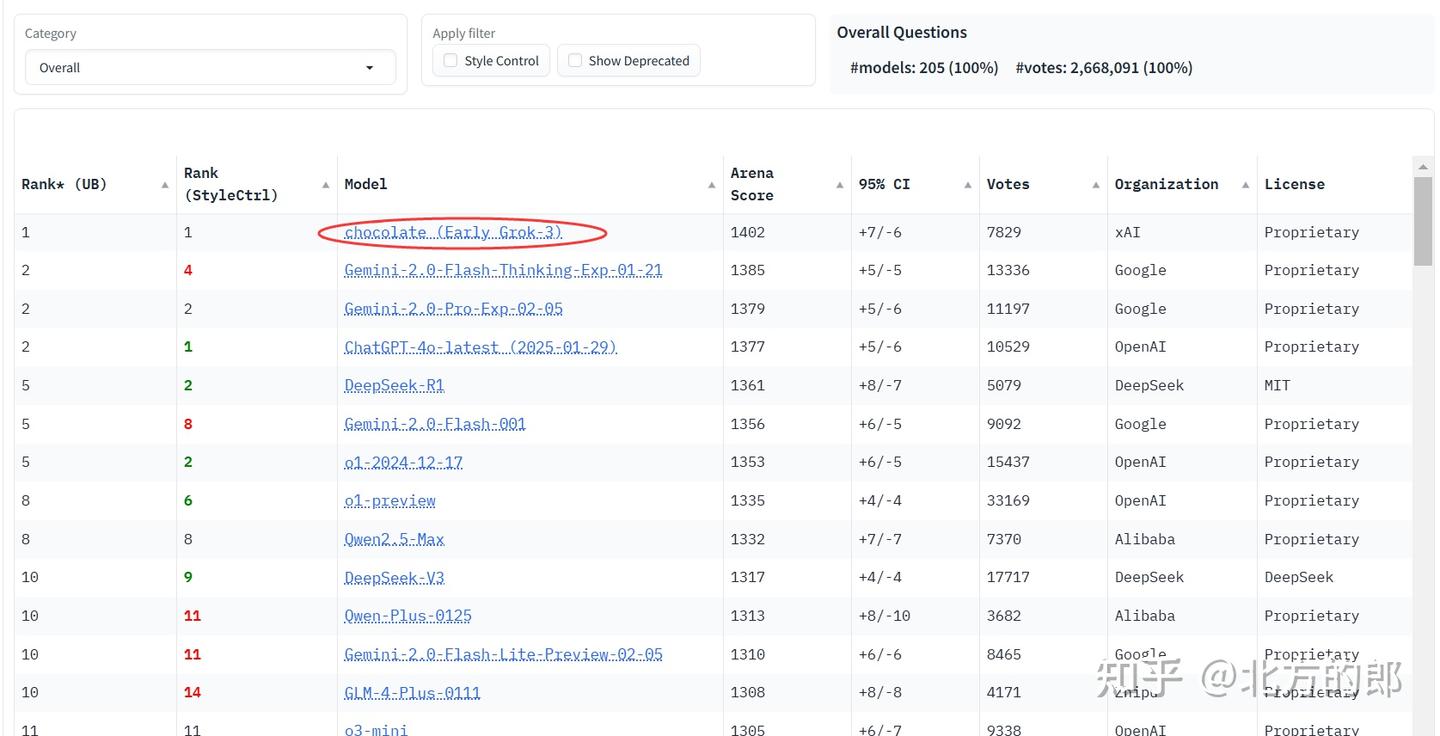The image size is (1440, 736).
Task: Click the table vertical scrollbar thumb
Action: pos(1423,222)
